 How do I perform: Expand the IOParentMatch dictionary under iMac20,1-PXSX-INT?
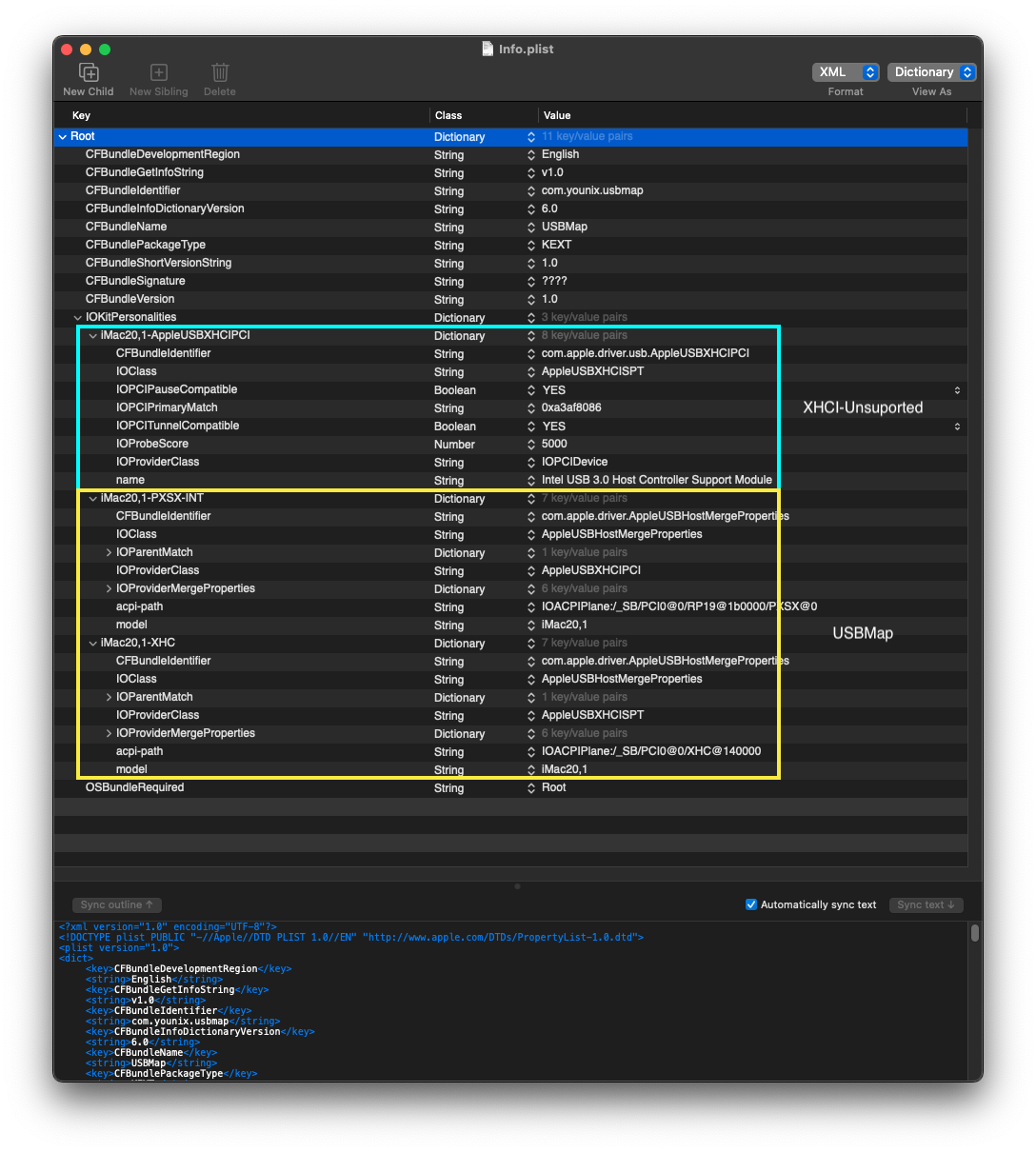(109, 552)
